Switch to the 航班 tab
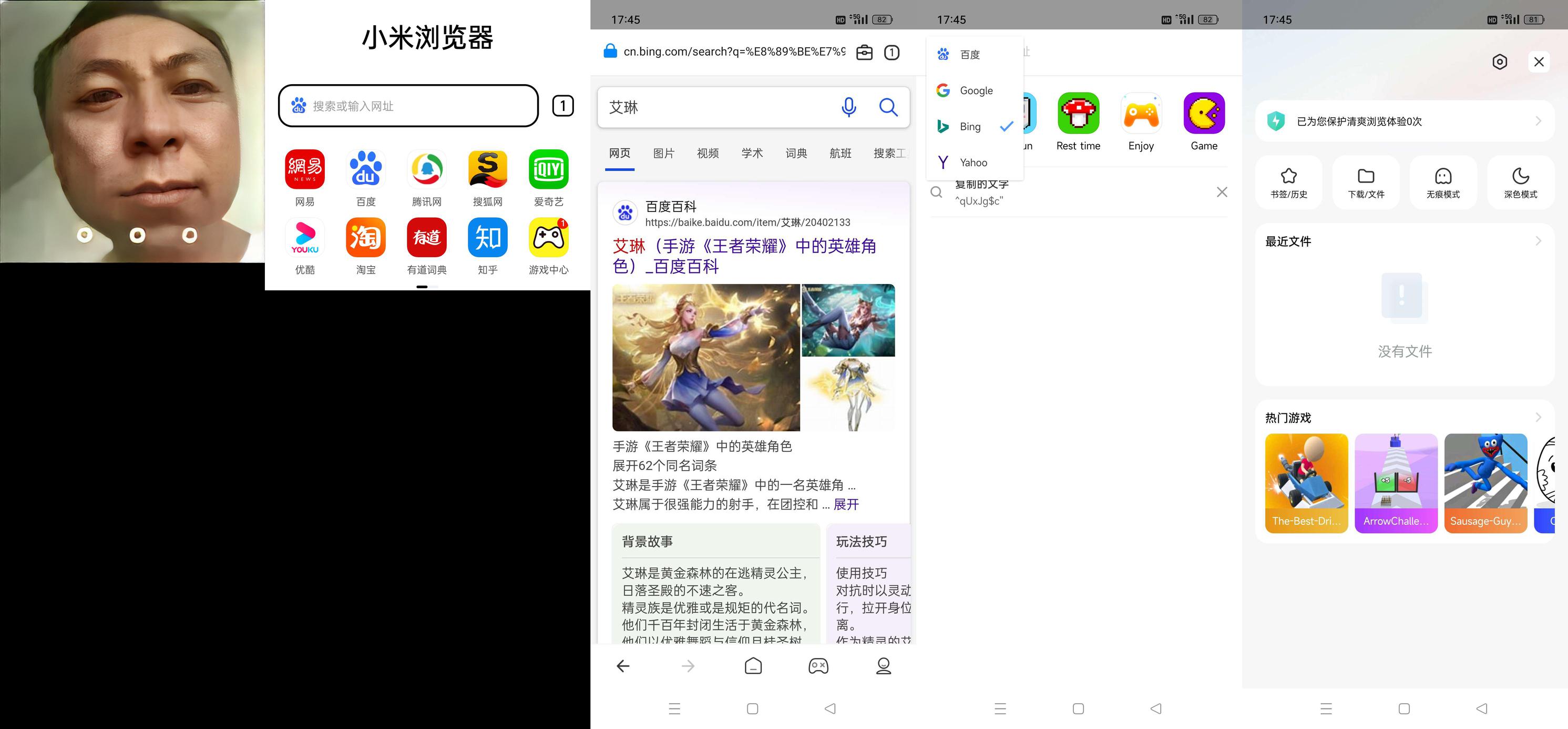Screen dimensions: 1568x729 [x=840, y=154]
